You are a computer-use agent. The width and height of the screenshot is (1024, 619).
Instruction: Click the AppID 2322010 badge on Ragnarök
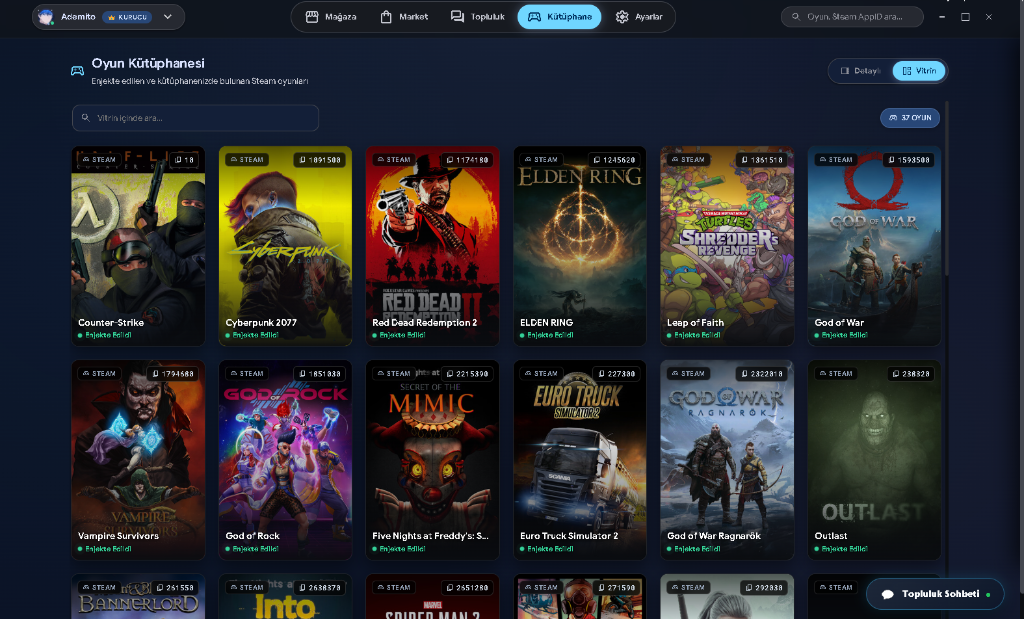tap(761, 373)
